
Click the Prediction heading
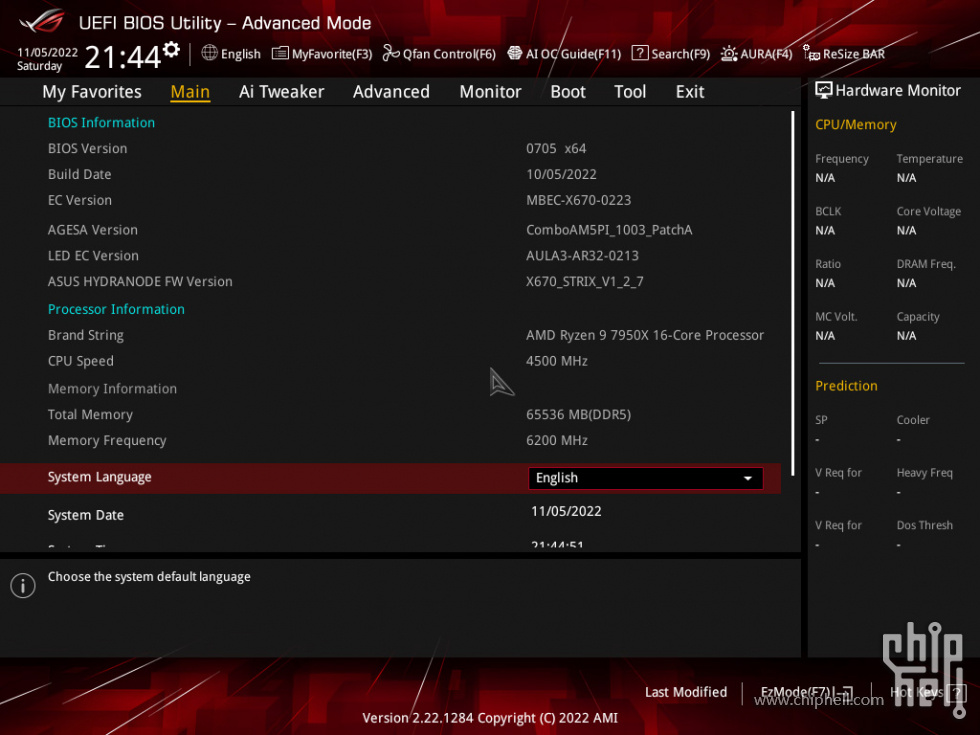coord(846,386)
